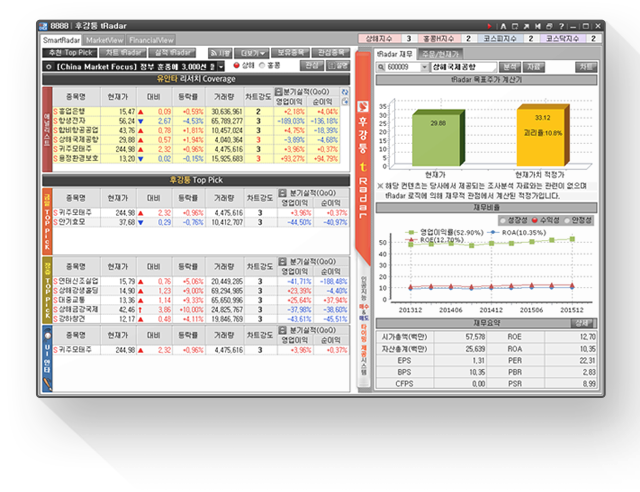Click the magnifier search icon next to 600009

pyautogui.click(x=381, y=67)
